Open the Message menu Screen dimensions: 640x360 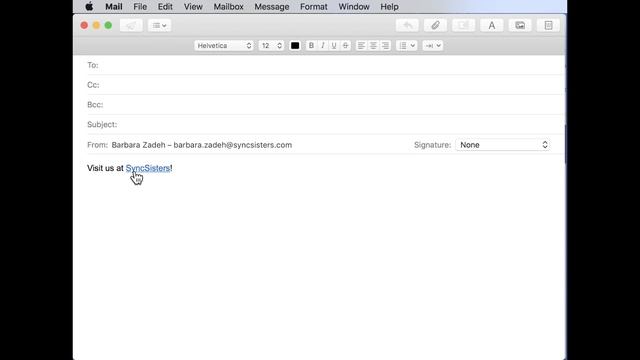tap(272, 7)
